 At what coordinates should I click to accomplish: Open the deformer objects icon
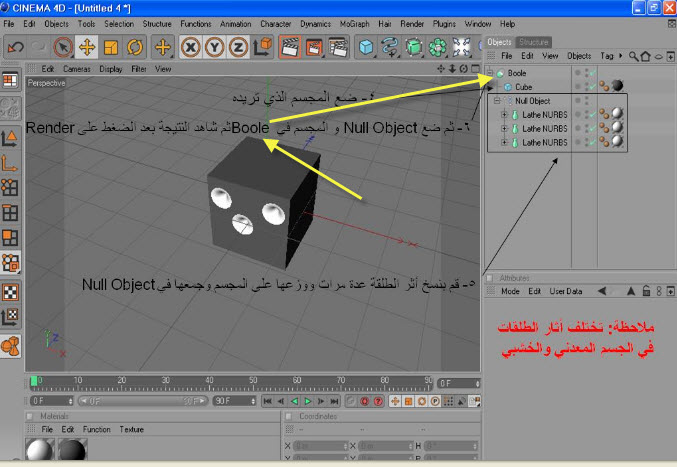pos(461,47)
